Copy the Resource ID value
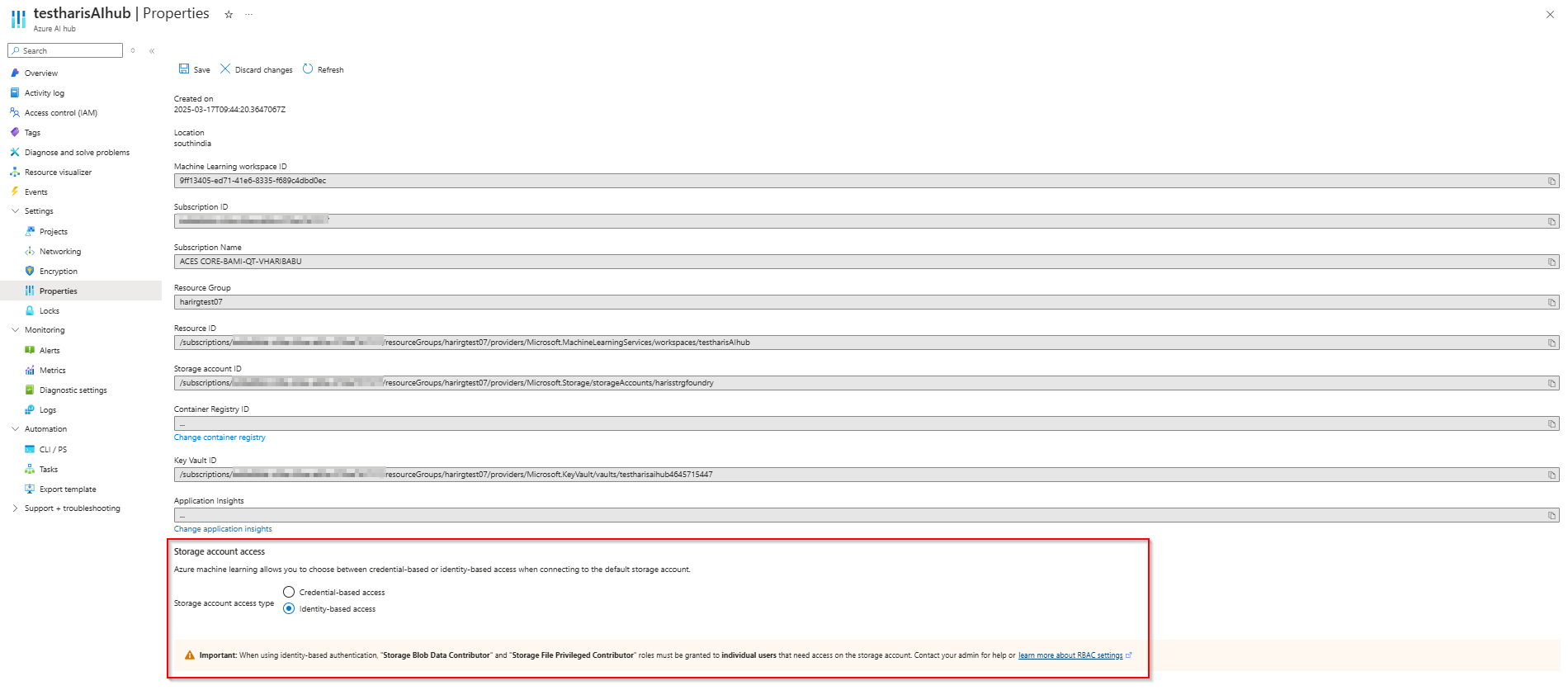 1551,343
